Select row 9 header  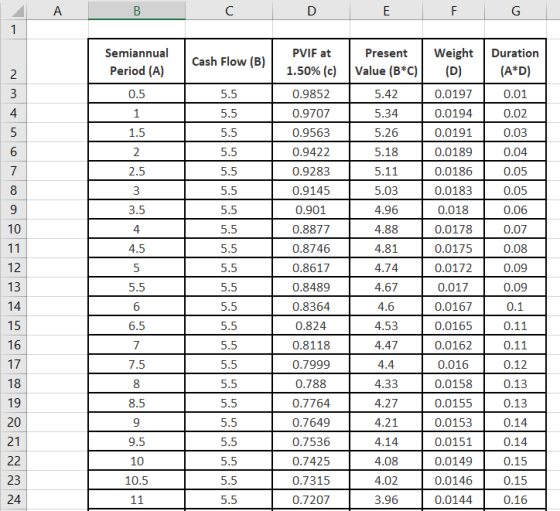tap(14, 209)
